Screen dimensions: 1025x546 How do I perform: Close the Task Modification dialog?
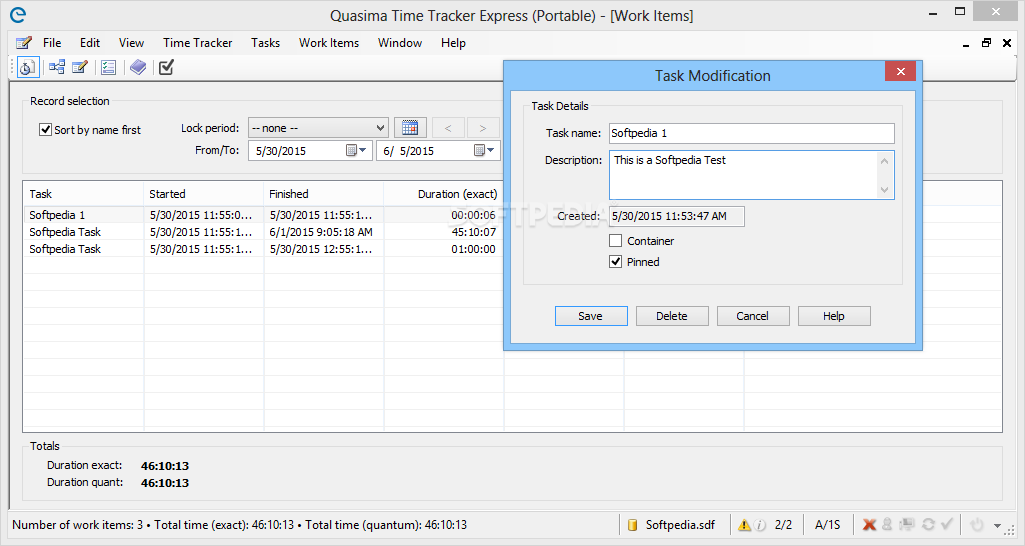point(901,71)
